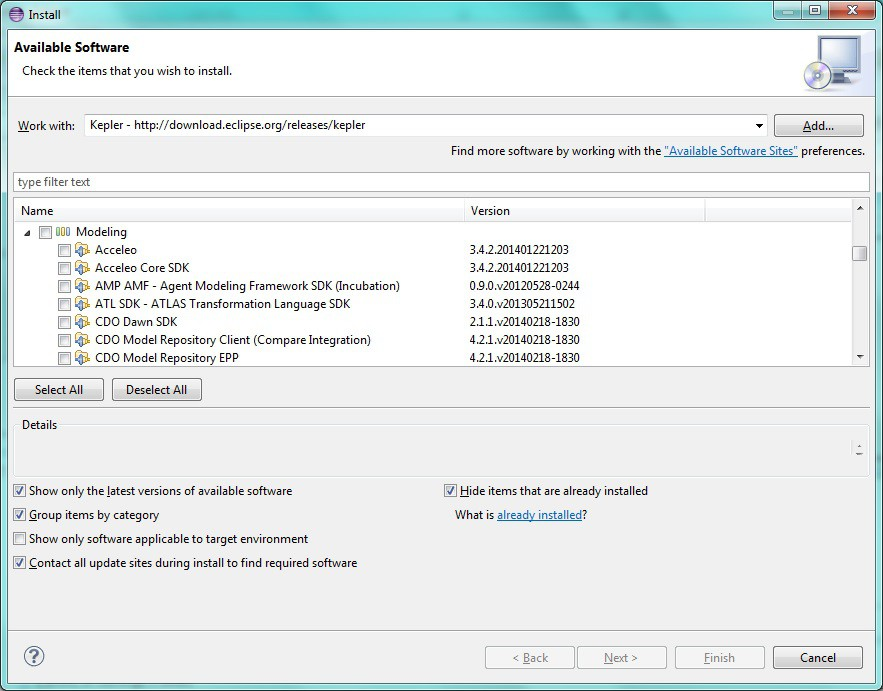This screenshot has height=691, width=883.
Task: Click the Acceleo feature icon
Action: pos(82,249)
